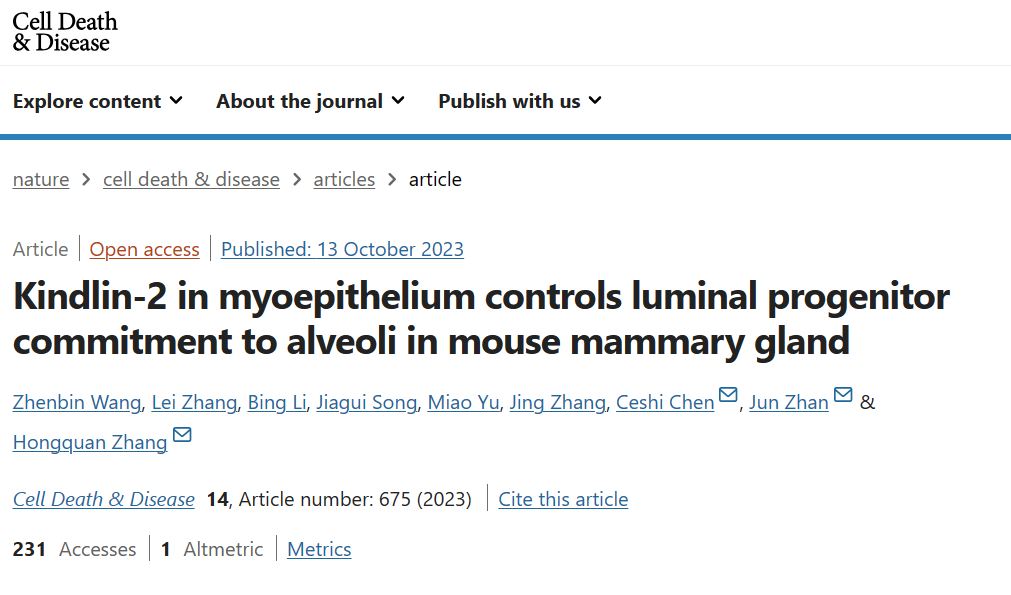1011x595 pixels.
Task: Open Cell Death & Disease journal link
Action: pyautogui.click(x=104, y=500)
